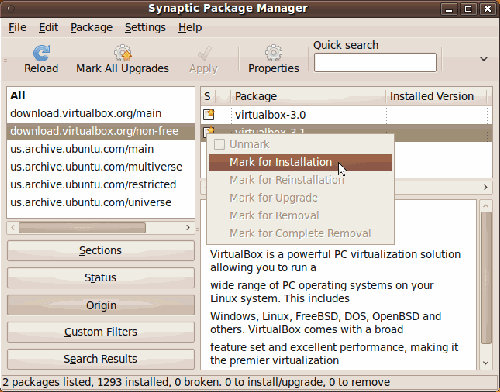Tick the Unmark checkbox in context menu

tap(219, 144)
